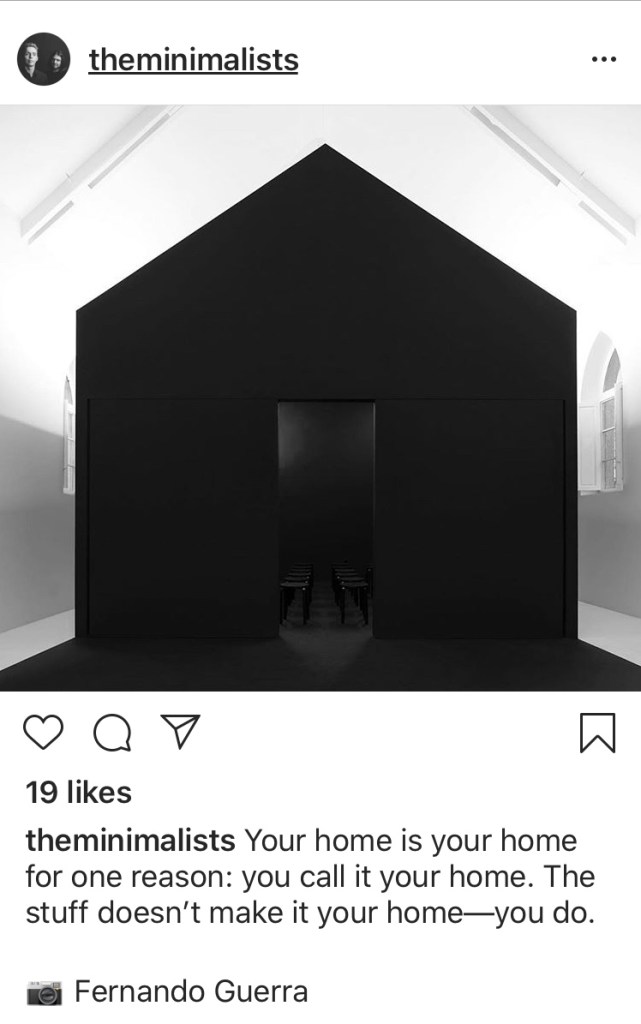Click the chairs inside the dark doorway
The width and height of the screenshot is (641, 1024).
click(x=326, y=591)
